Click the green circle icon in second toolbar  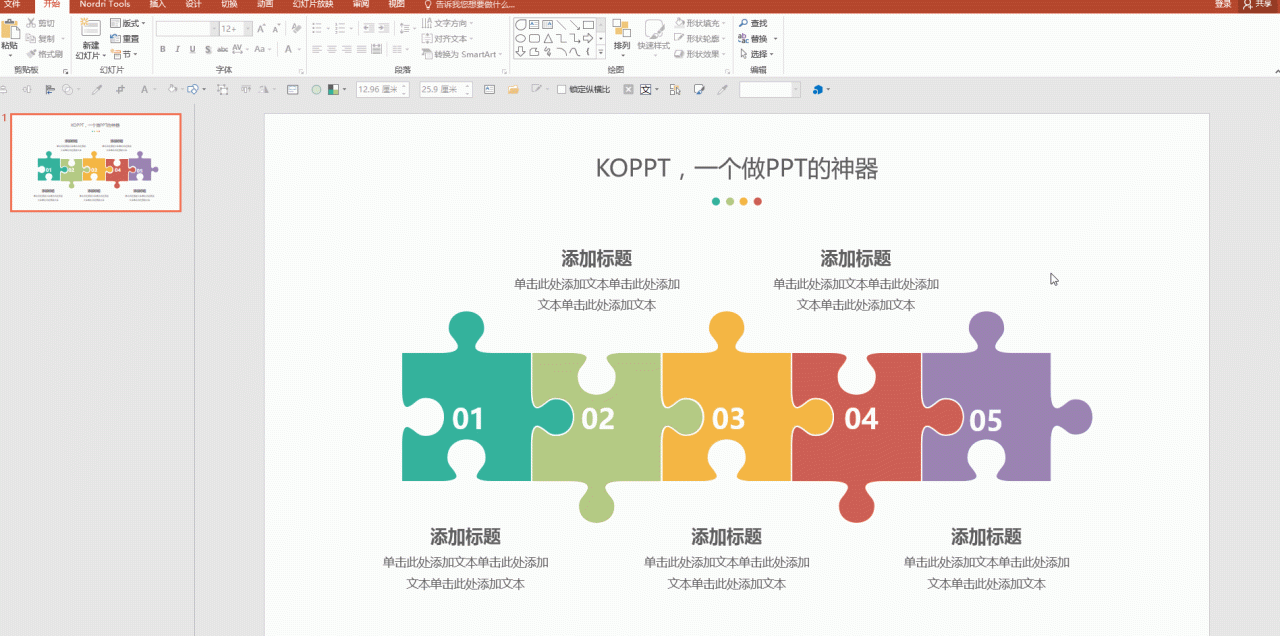tap(316, 89)
